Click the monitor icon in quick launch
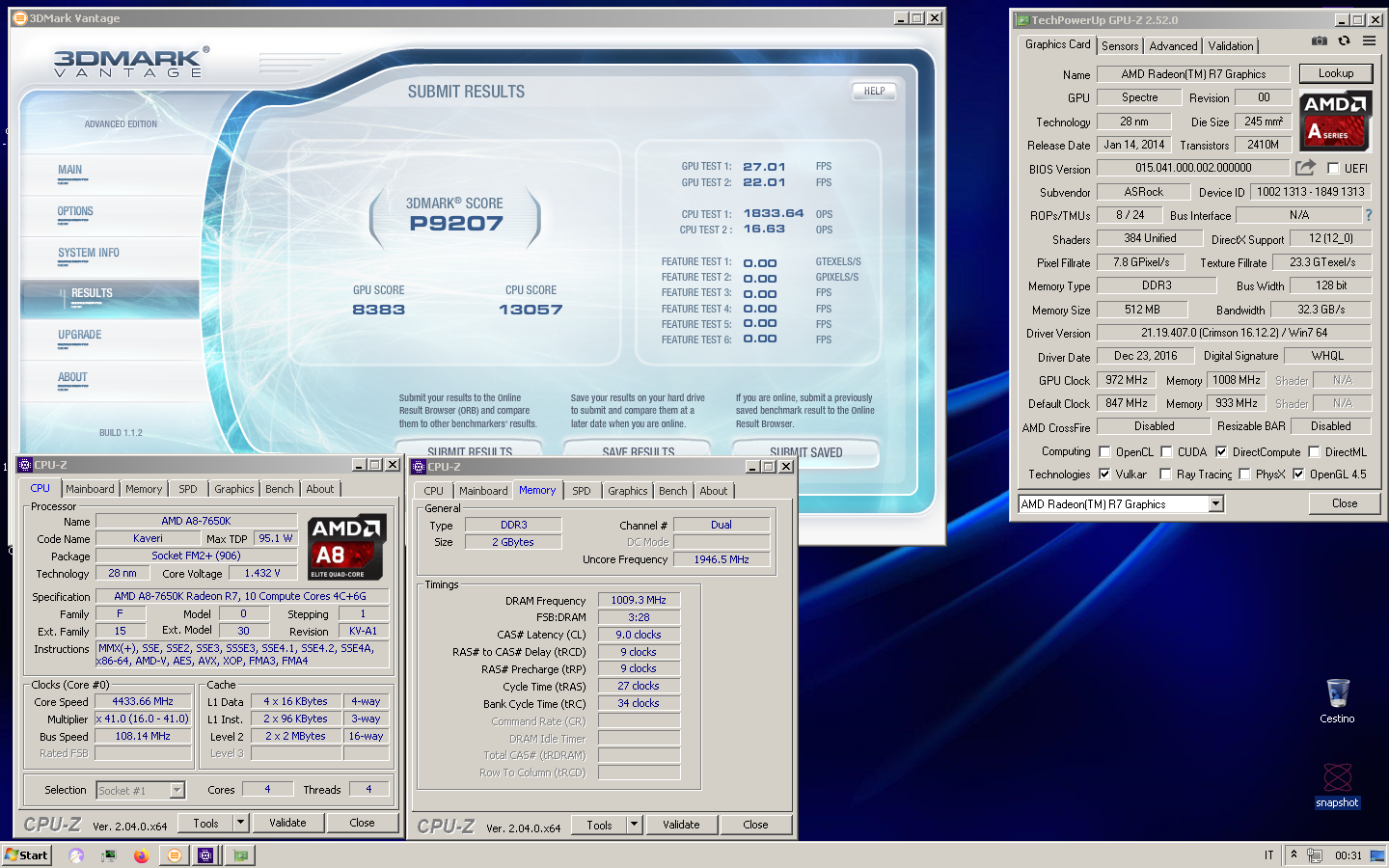The height and width of the screenshot is (868, 1389). (109, 855)
